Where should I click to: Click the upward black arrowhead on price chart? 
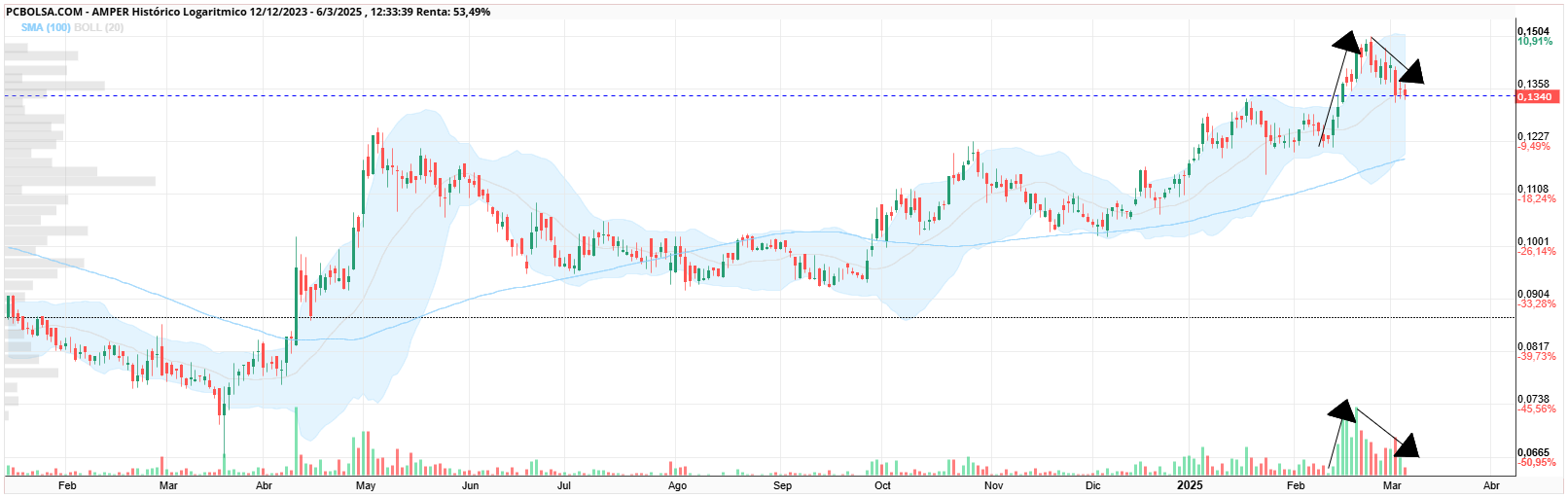click(1347, 42)
